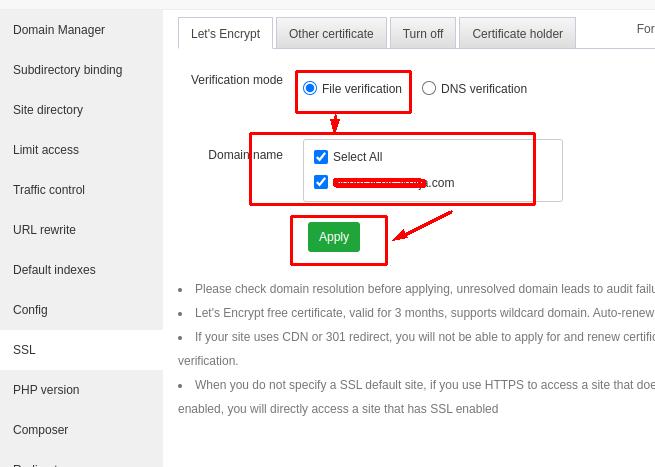Click the SSL sidebar item
Image resolution: width=655 pixels, height=467 pixels.
coord(24,350)
